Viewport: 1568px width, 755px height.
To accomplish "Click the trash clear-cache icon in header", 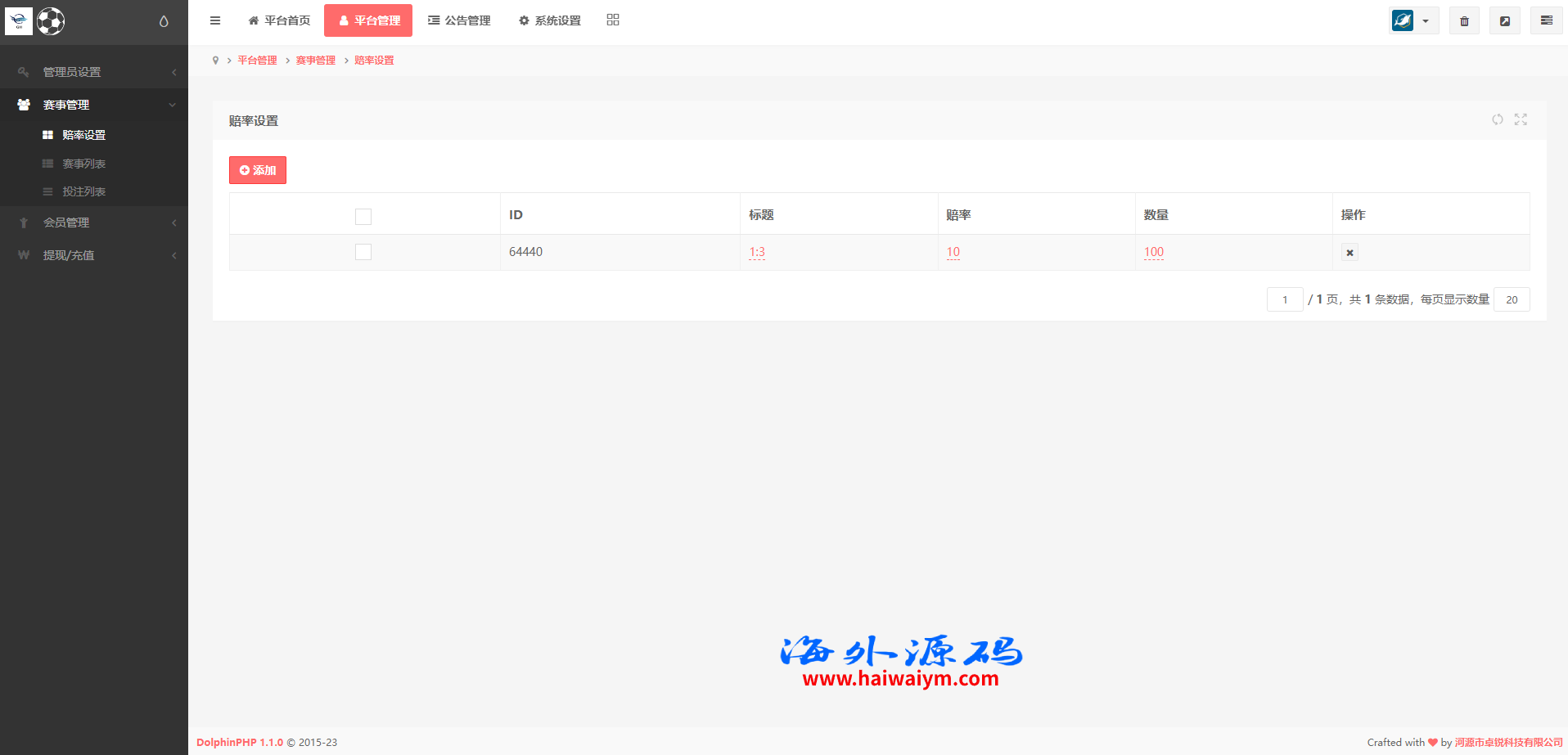I will coord(1464,21).
